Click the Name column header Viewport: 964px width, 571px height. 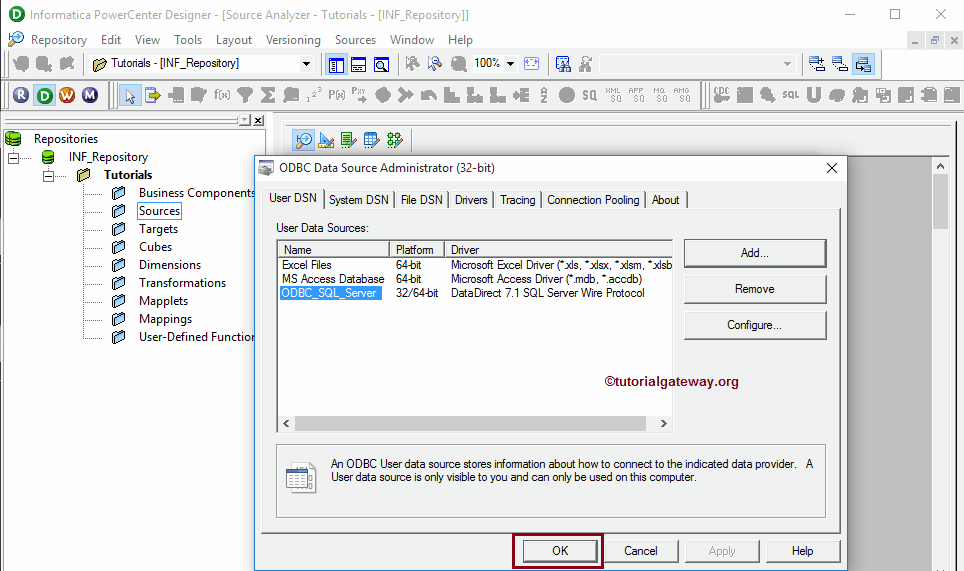pos(334,250)
